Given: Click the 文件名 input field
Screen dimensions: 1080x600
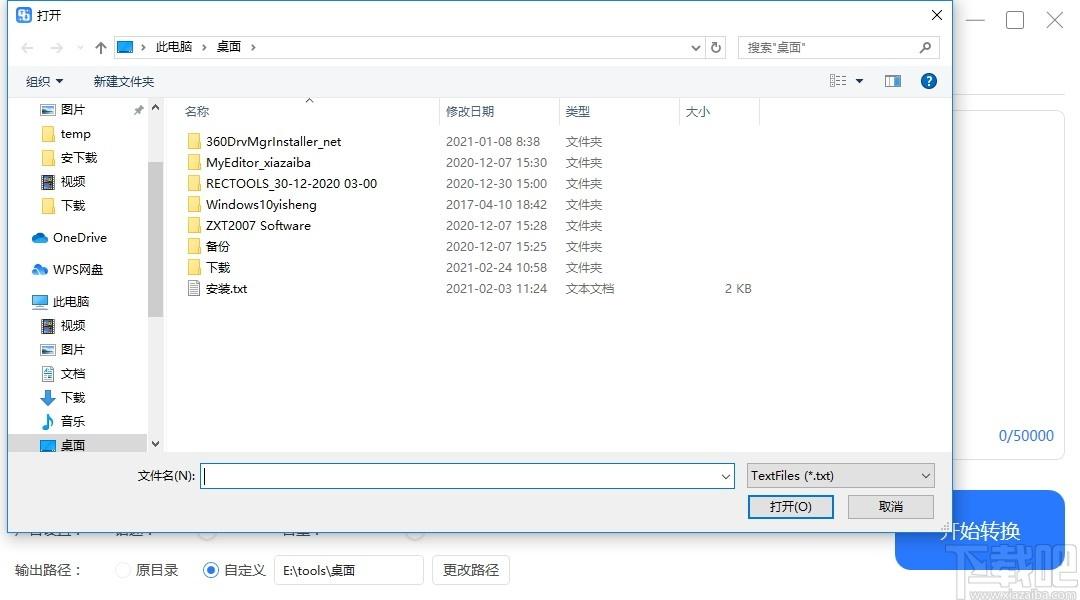Looking at the screenshot, I should (x=460, y=477).
